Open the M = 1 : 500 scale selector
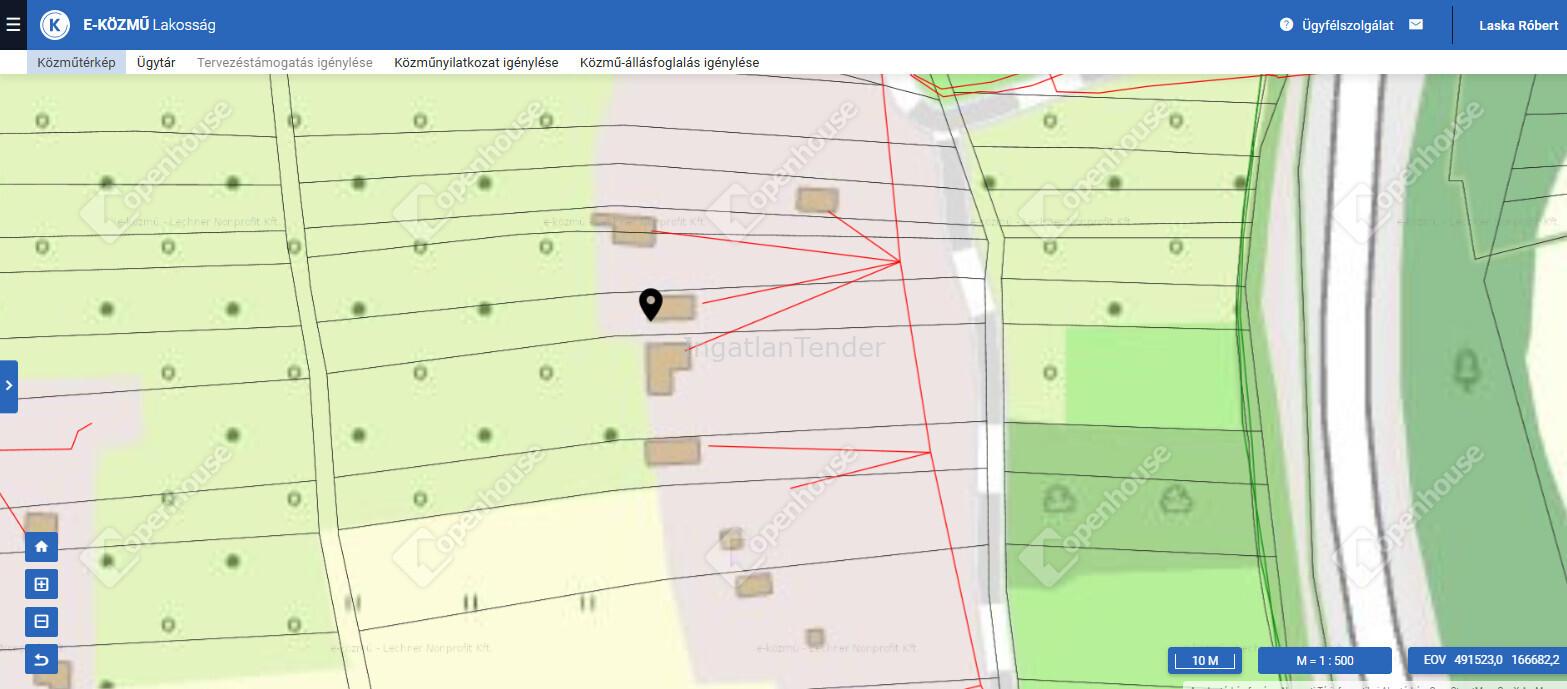The width and height of the screenshot is (1567, 689). [x=1324, y=661]
